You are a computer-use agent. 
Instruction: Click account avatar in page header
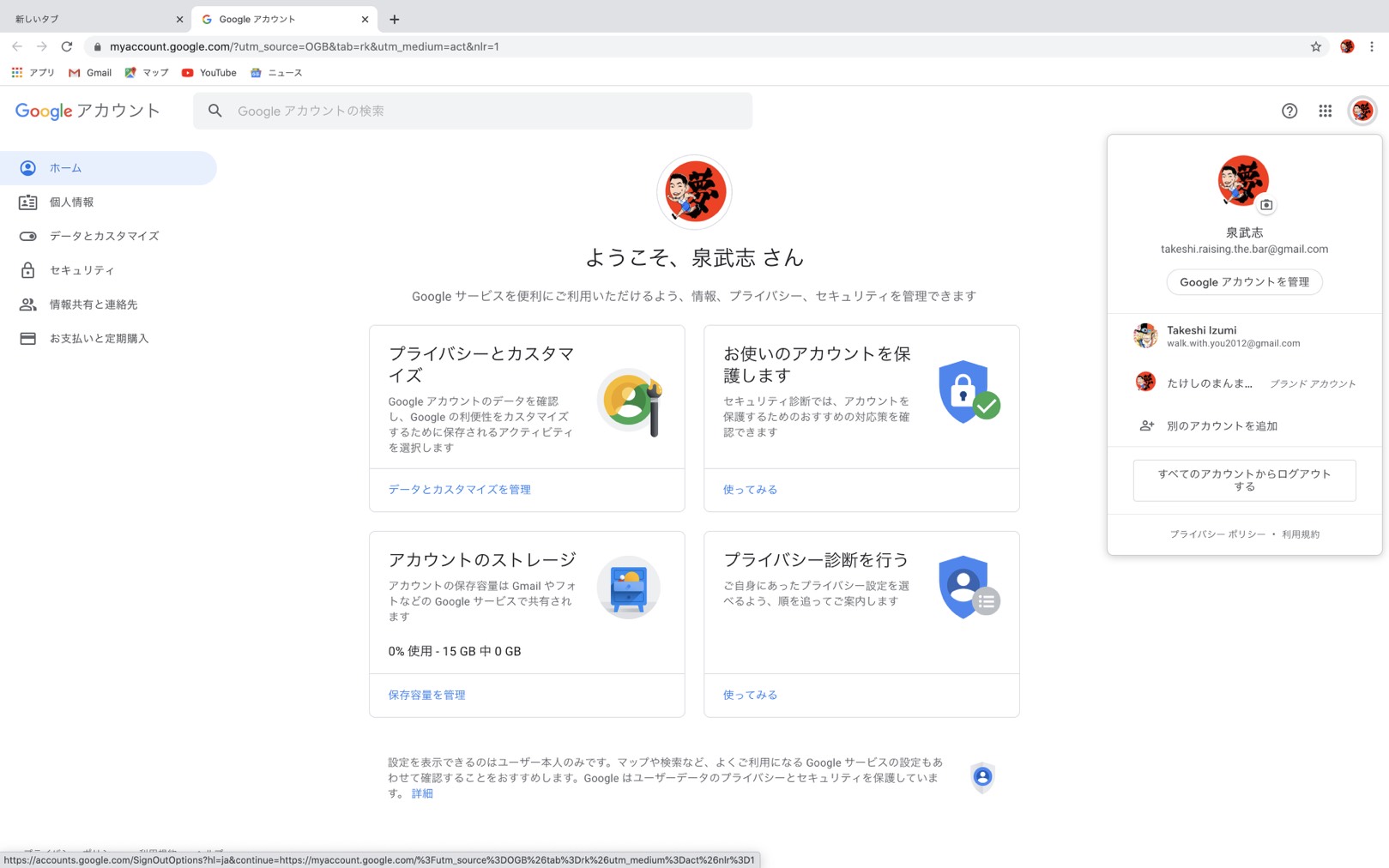(1362, 111)
